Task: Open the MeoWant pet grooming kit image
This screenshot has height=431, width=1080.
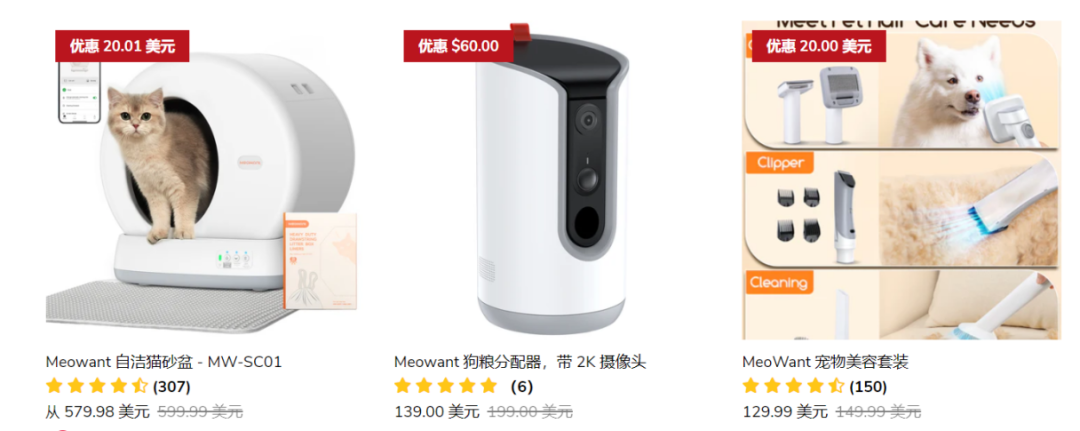Action: click(900, 180)
